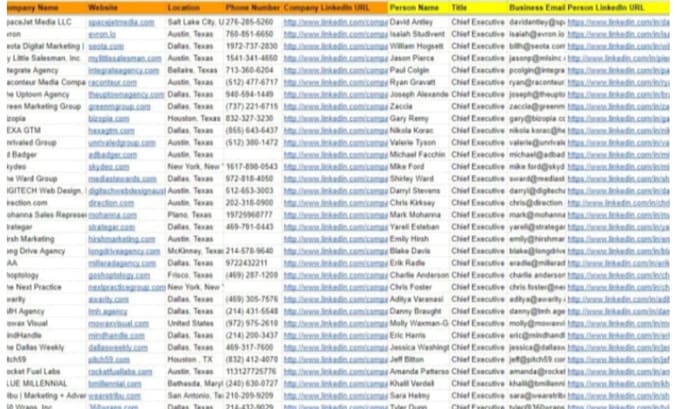Screen dimensions: 680x409
Task: Click the dallasweekly.com link
Action: (118, 348)
